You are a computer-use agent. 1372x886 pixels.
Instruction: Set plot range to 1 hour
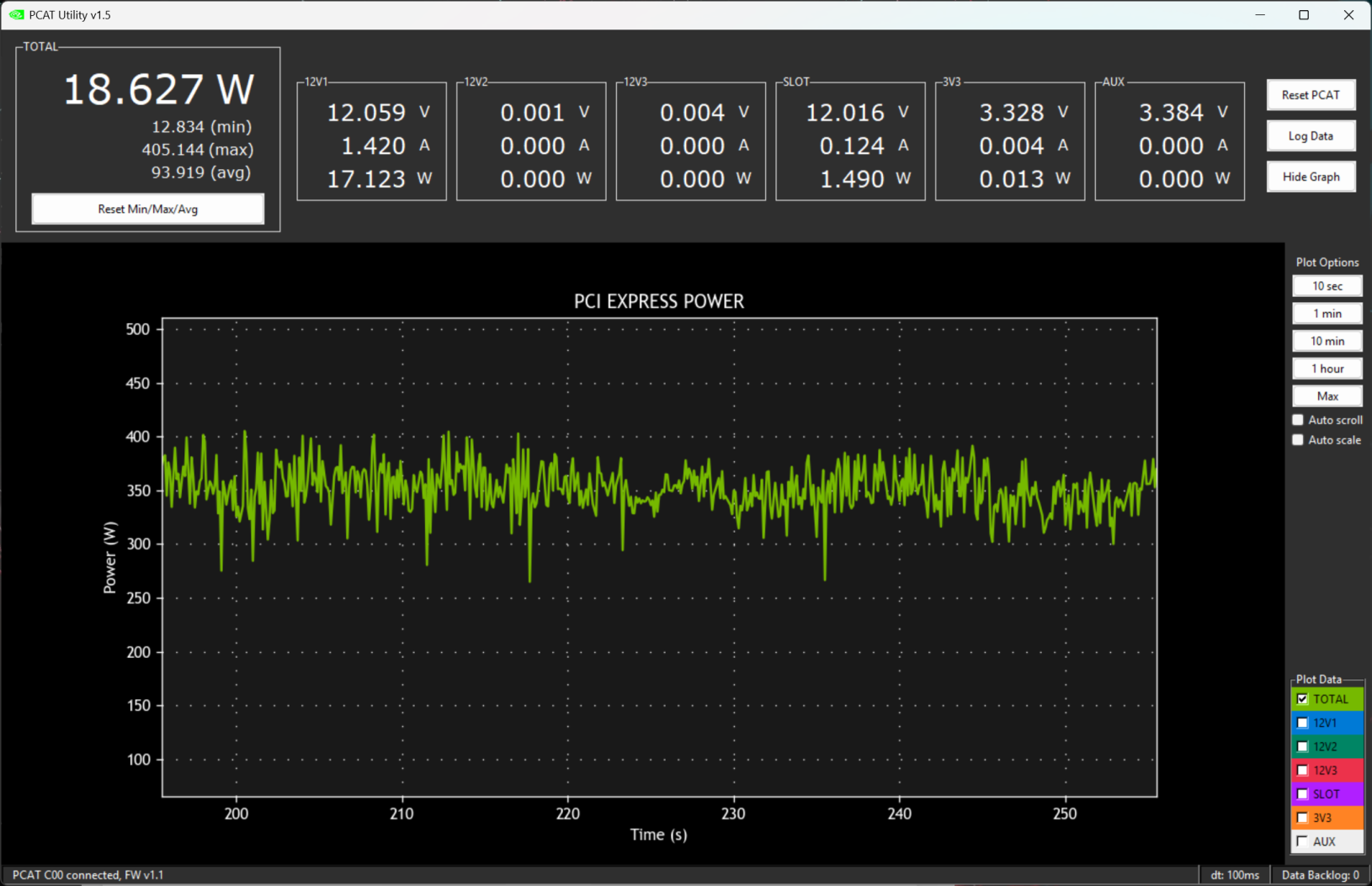tap(1327, 369)
